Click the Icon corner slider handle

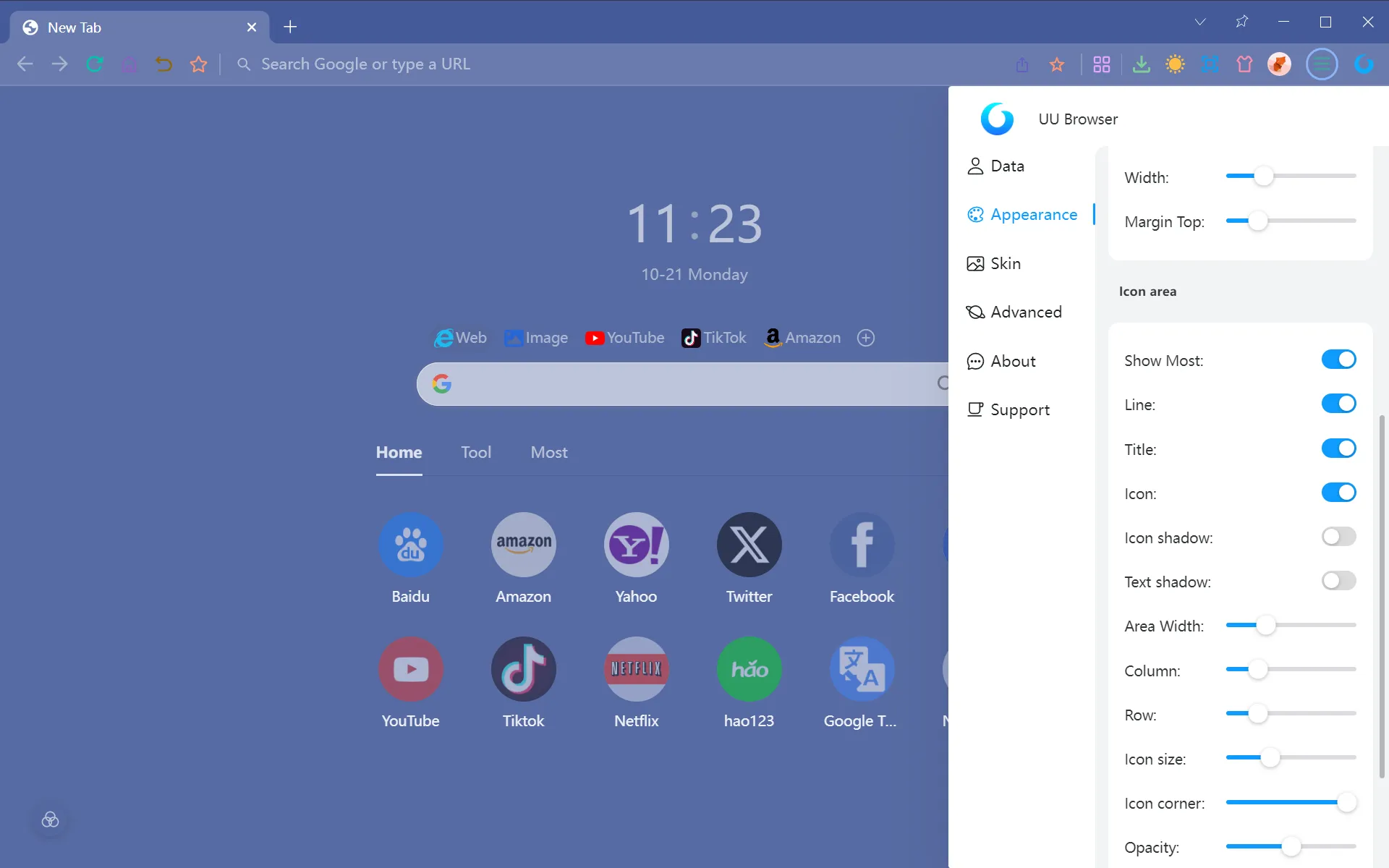click(x=1346, y=802)
